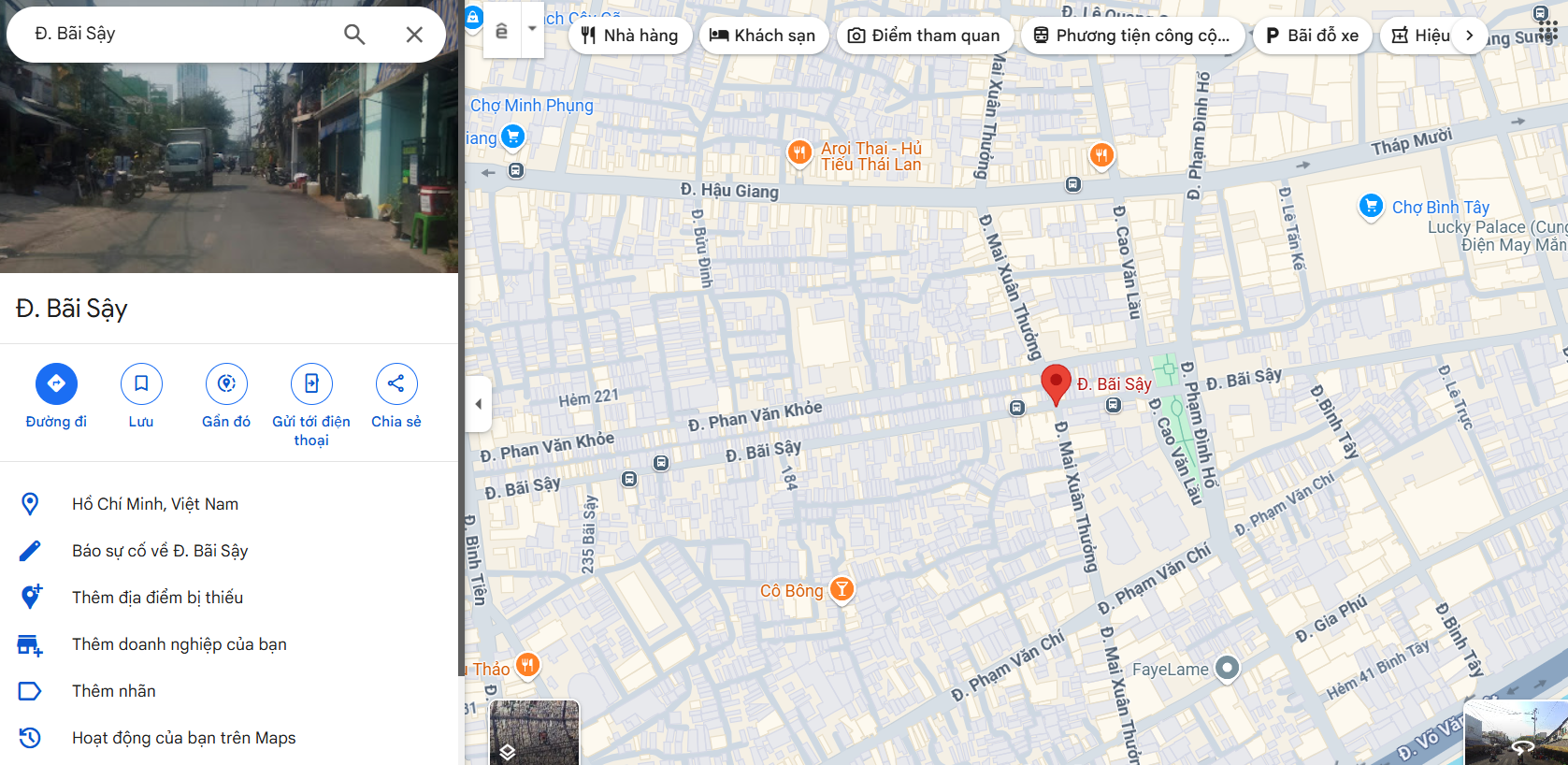This screenshot has width=1568, height=765.
Task: Open the Street View thumbnail at bottom right
Action: click(1516, 732)
